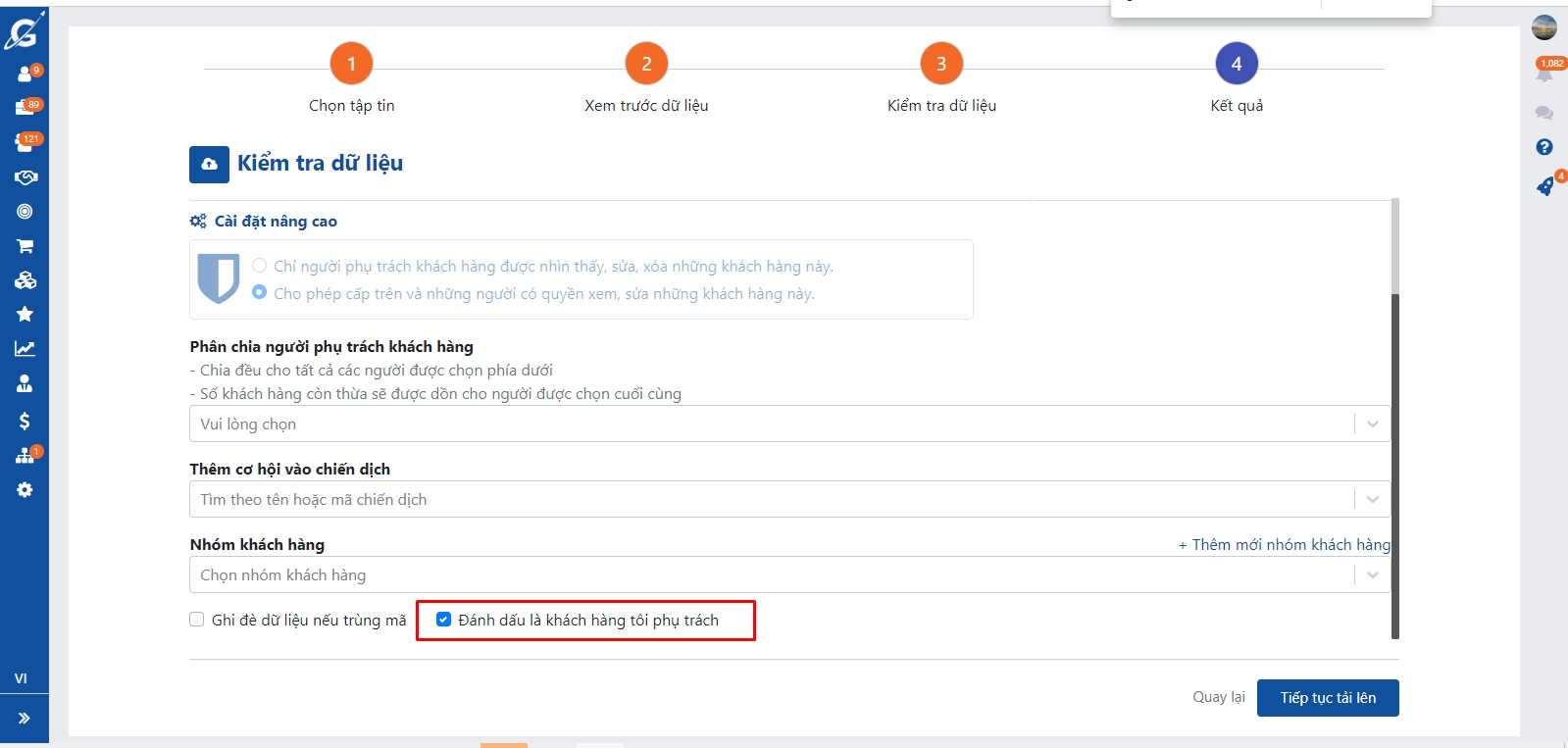This screenshot has width=1568, height=748.
Task: Open the line chart reports icon
Action: [x=25, y=348]
